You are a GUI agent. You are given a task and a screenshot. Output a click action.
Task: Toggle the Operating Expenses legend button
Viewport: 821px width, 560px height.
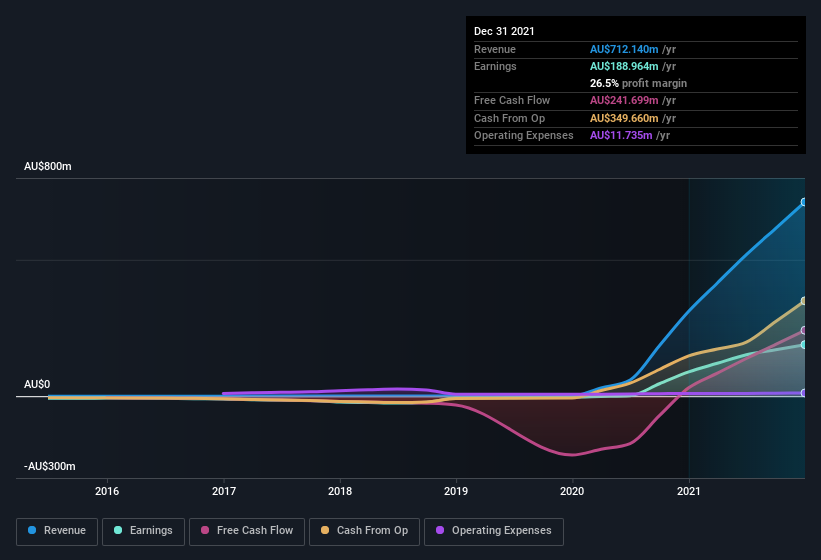tap(494, 532)
